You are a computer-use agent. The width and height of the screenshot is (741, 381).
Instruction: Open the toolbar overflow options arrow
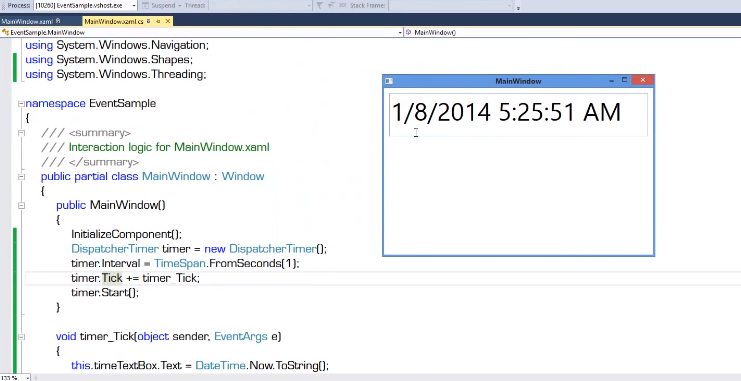click(518, 8)
